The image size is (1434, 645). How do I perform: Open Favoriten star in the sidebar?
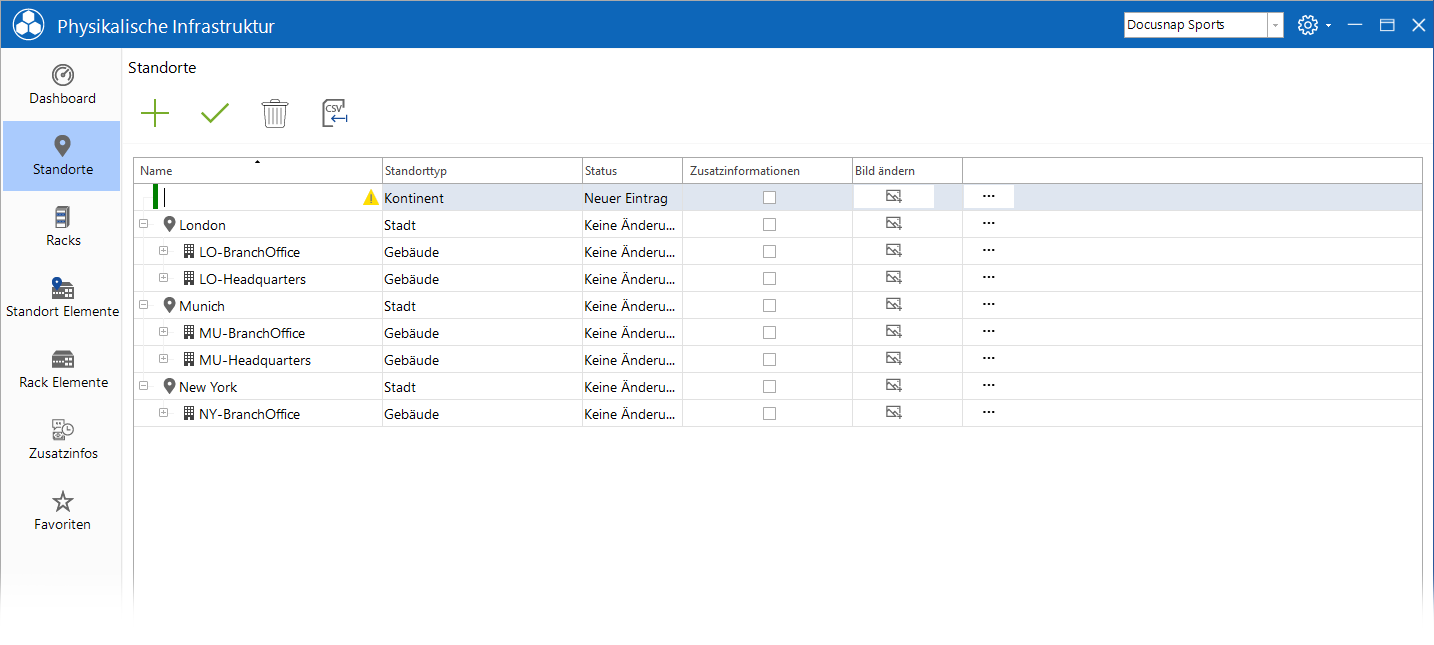[62, 510]
